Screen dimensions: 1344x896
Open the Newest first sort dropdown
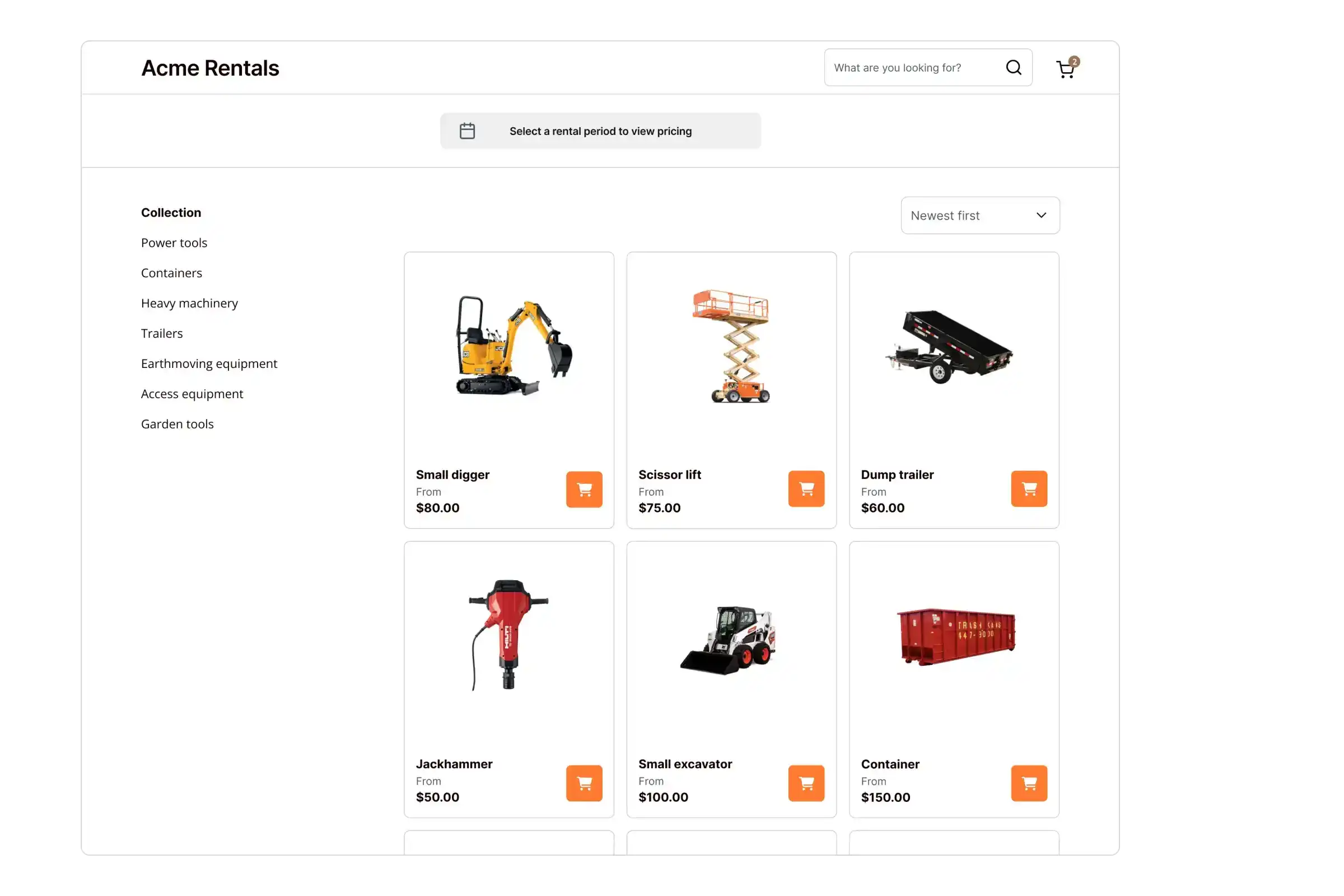pos(979,216)
